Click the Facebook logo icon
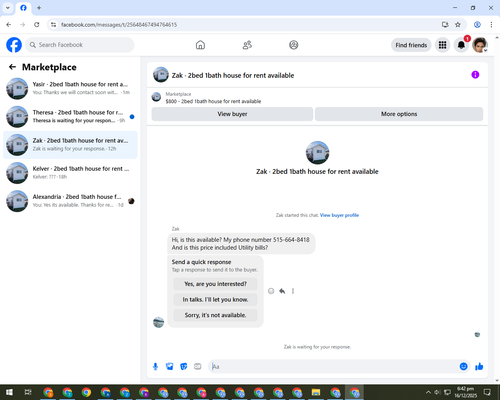This screenshot has width=500, height=400. click(14, 45)
